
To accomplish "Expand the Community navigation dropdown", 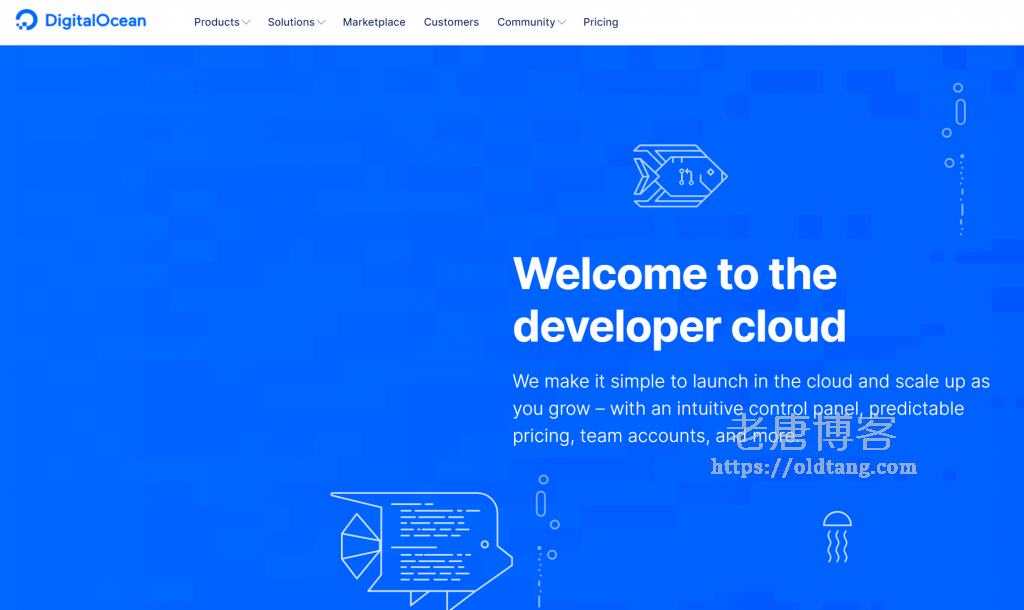I will click(x=530, y=21).
